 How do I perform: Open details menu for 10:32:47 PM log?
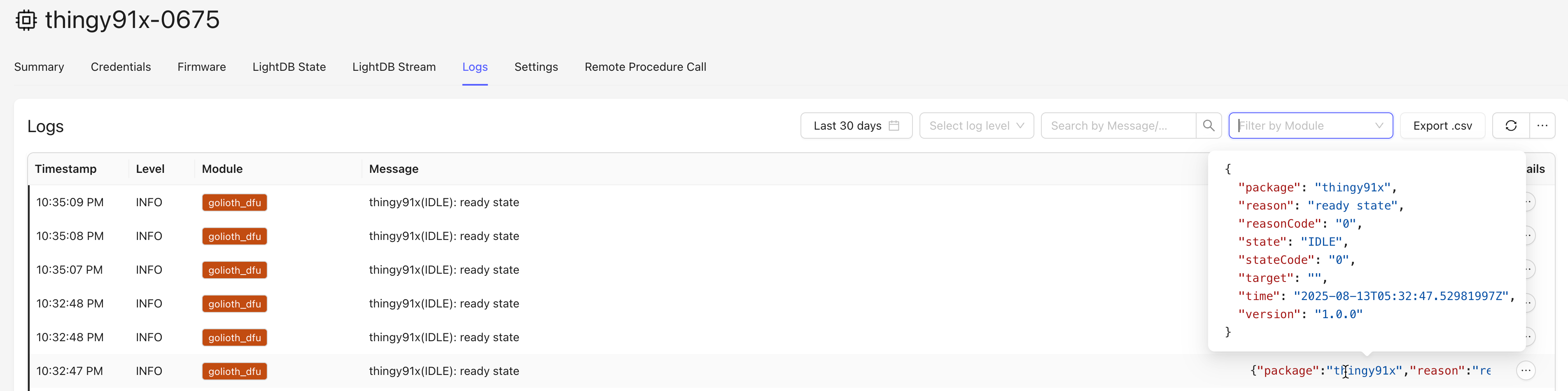point(1526,371)
